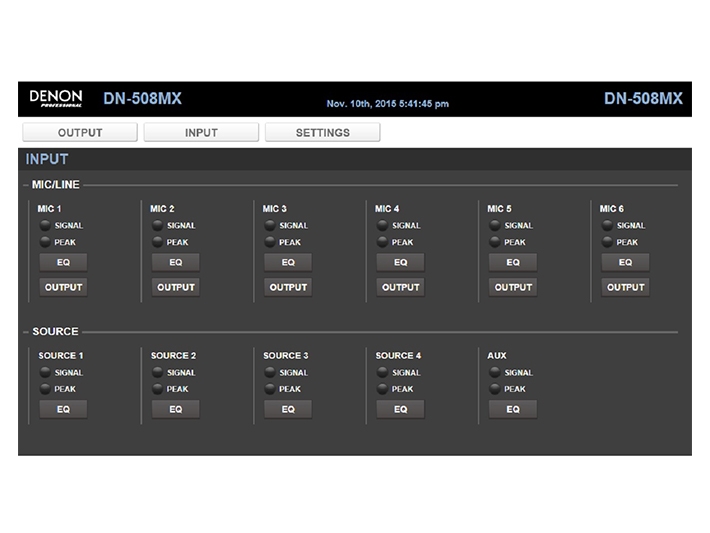Click MIC 3 SIGNAL indicator LED
This screenshot has height=533, width=710.
click(270, 225)
